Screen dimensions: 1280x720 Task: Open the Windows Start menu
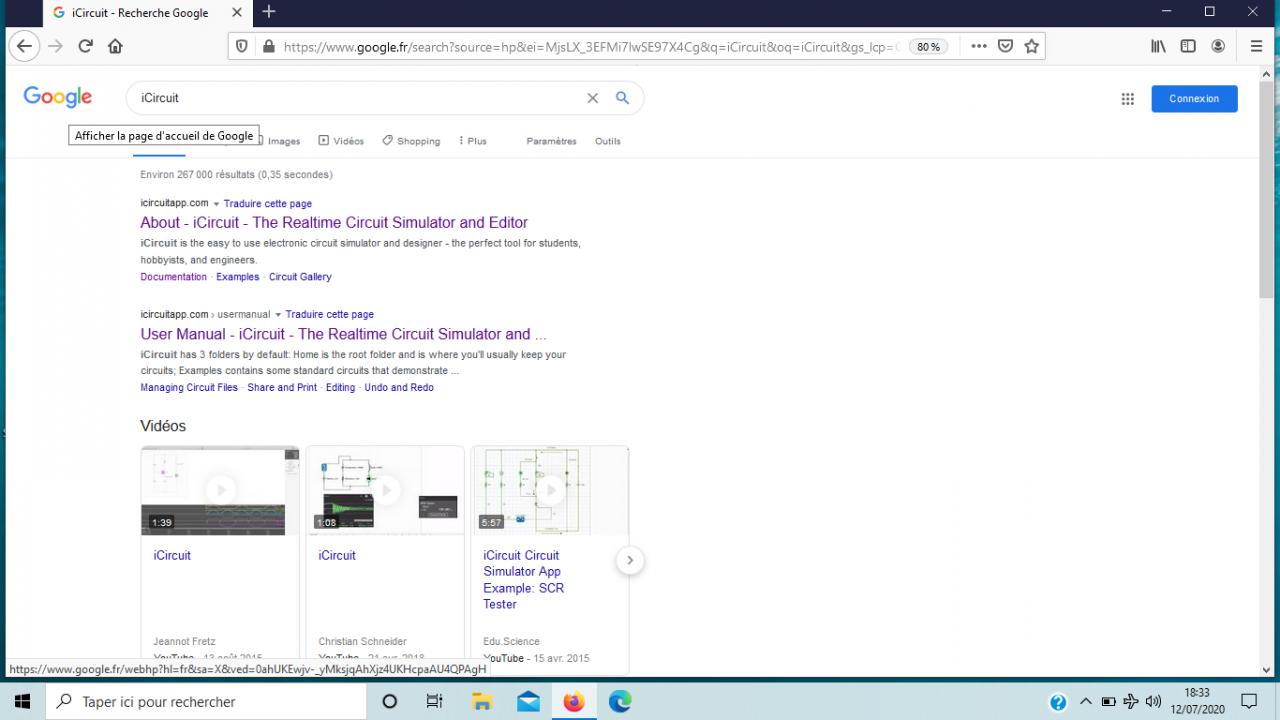point(22,701)
